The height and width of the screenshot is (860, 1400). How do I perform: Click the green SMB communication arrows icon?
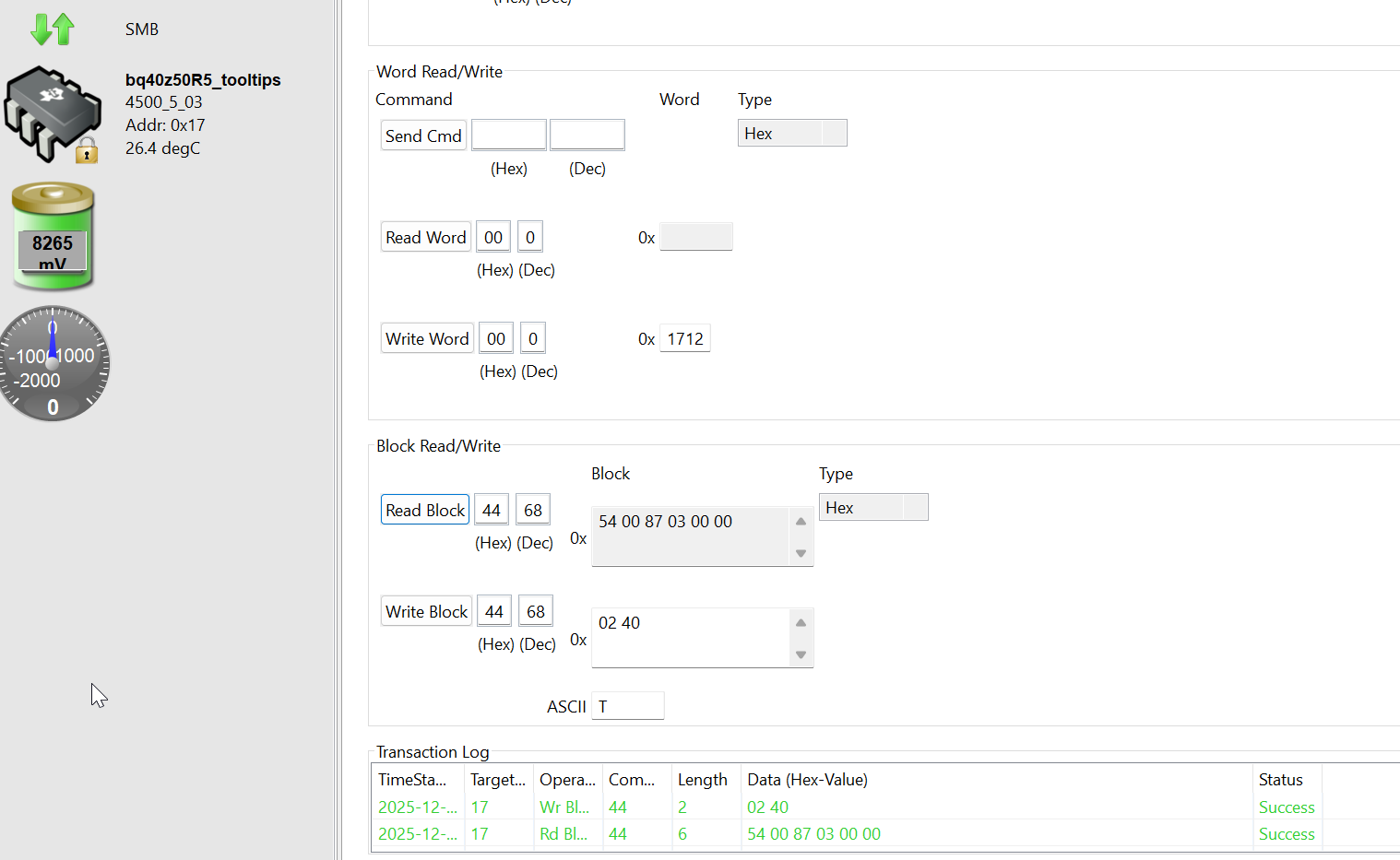pyautogui.click(x=52, y=29)
